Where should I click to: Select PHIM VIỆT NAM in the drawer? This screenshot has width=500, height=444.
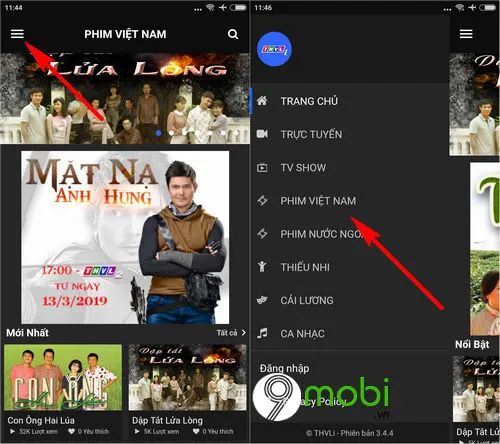(350, 201)
